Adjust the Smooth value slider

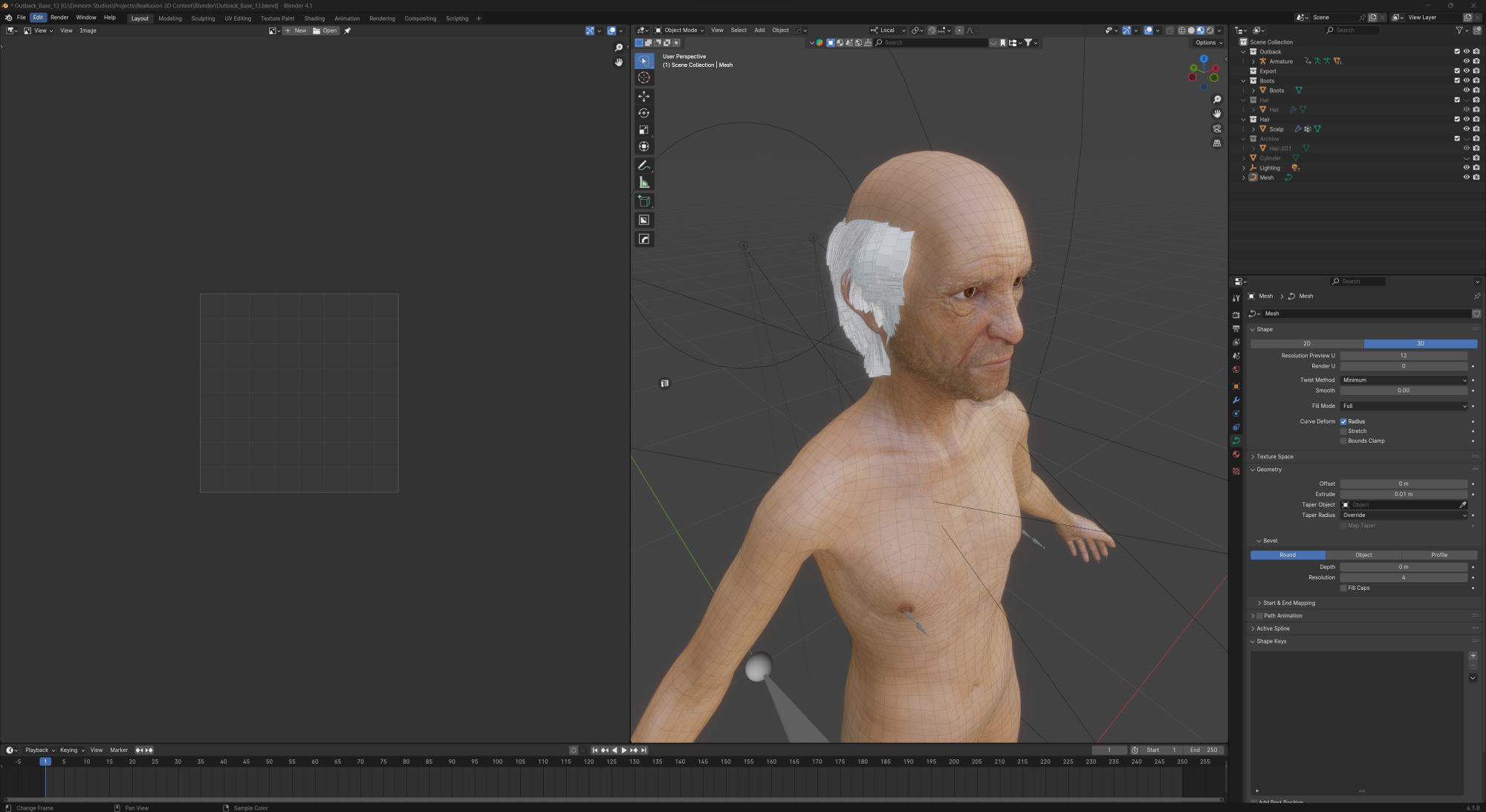(x=1404, y=390)
